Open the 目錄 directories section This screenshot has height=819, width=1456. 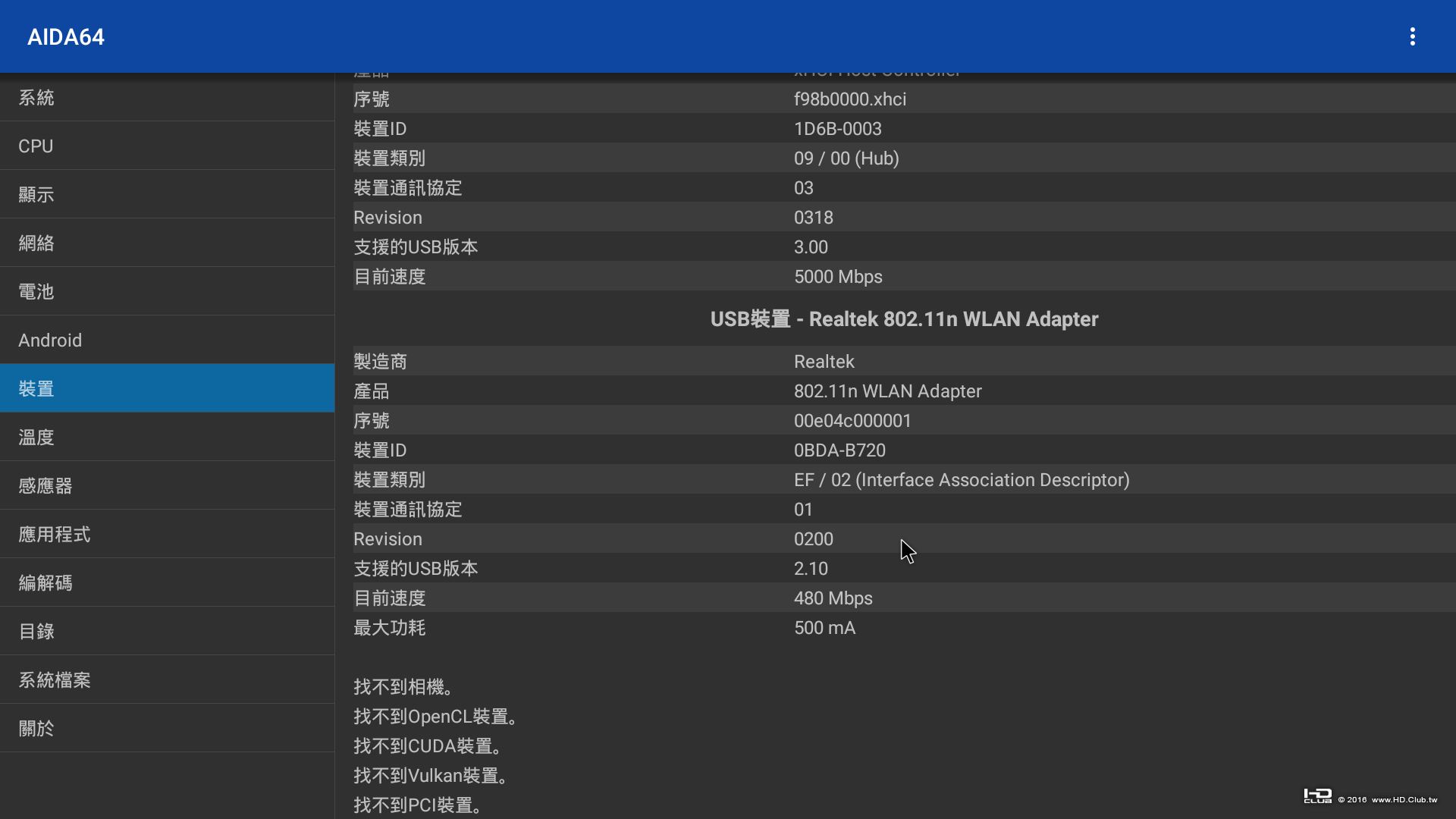click(167, 632)
